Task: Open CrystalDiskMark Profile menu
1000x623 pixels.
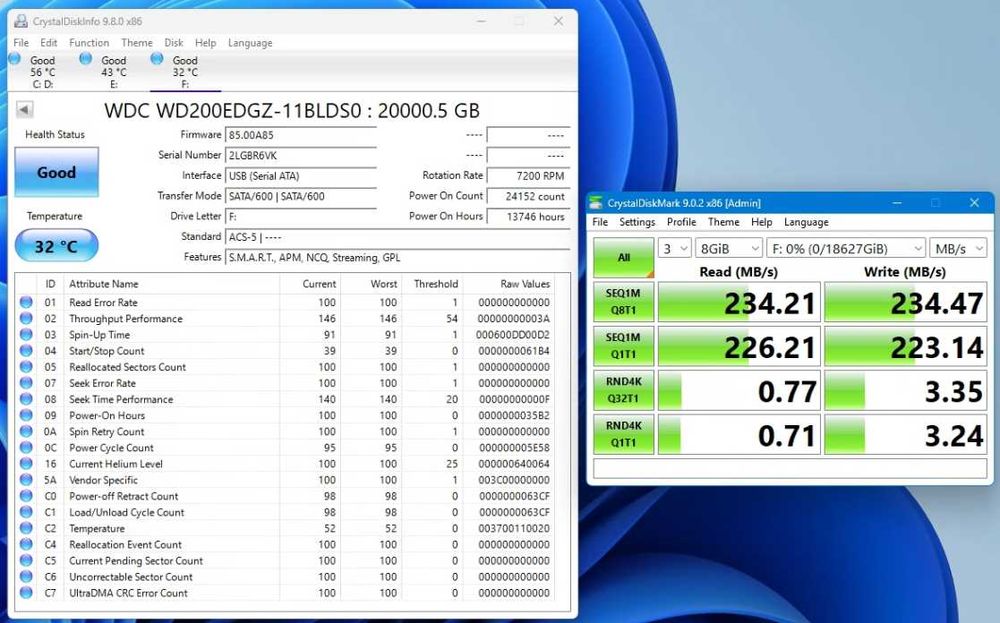Action: 681,222
